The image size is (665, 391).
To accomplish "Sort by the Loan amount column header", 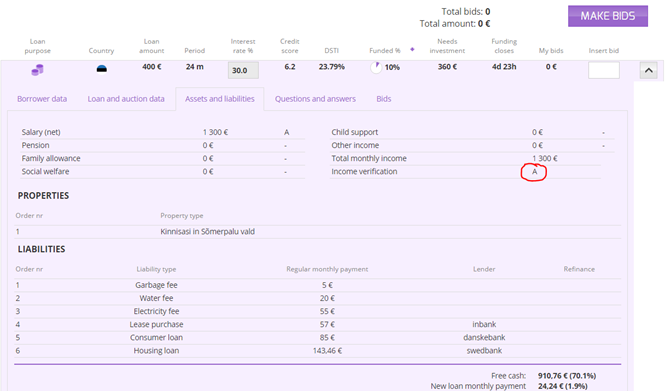I will [151, 46].
